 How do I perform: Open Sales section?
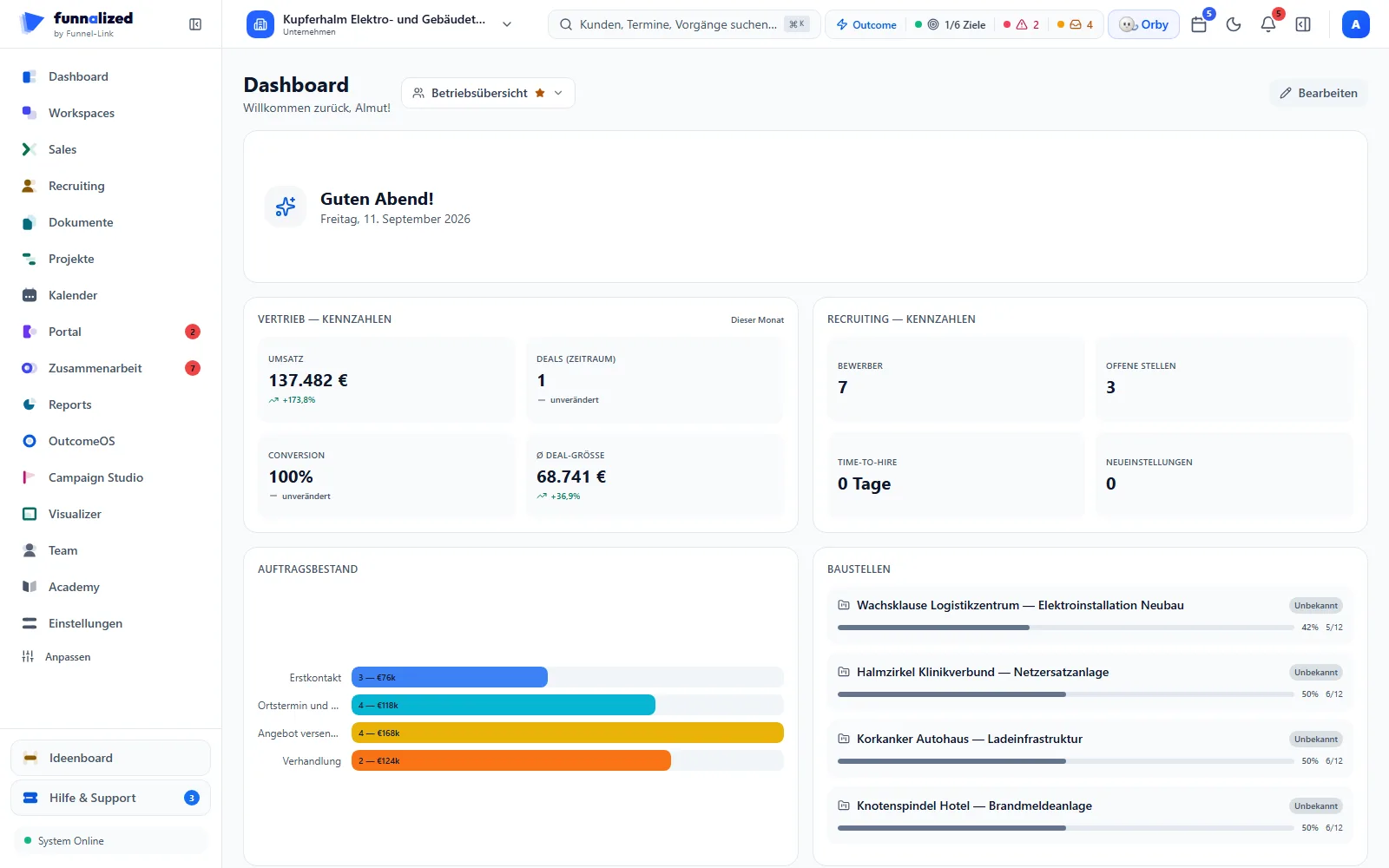pyautogui.click(x=111, y=149)
